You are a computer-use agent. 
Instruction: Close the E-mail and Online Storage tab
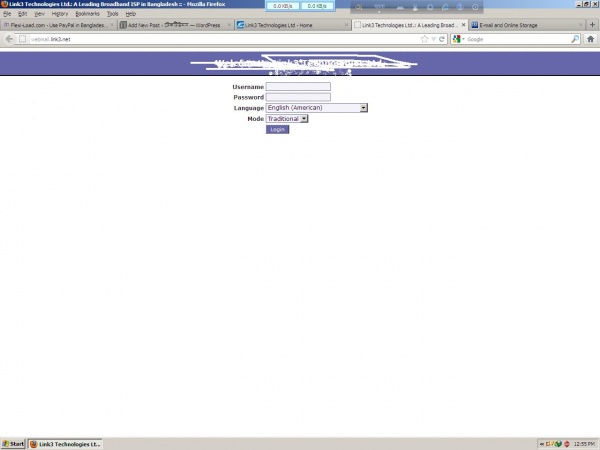point(580,25)
